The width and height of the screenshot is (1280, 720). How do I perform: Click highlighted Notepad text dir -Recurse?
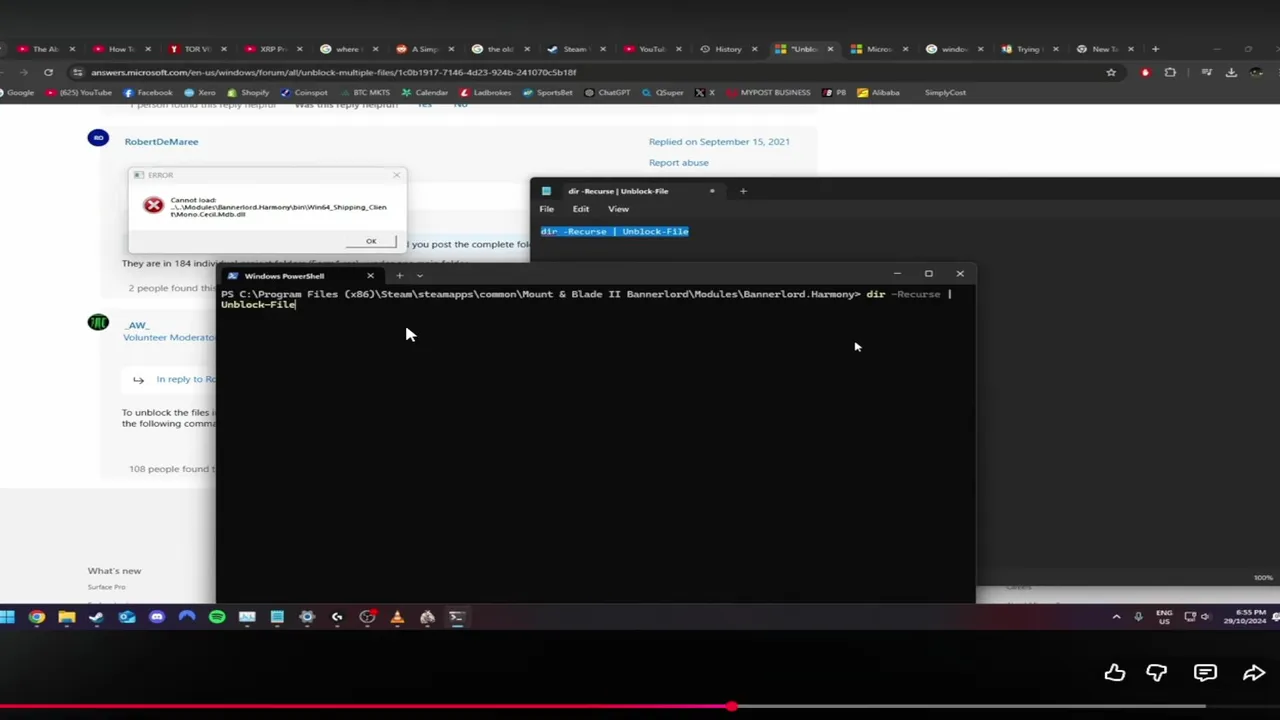click(614, 231)
